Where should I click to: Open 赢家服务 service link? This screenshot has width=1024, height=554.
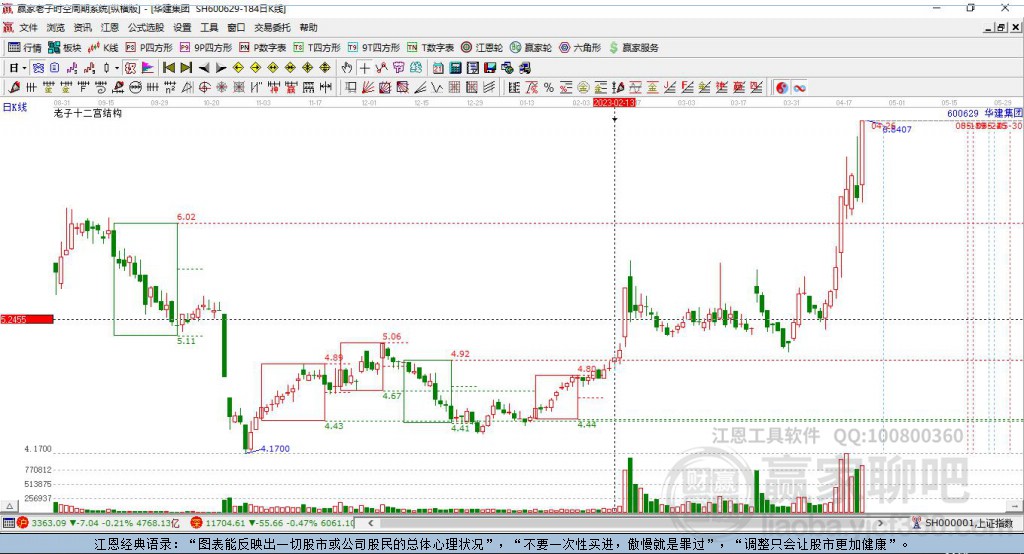634,48
